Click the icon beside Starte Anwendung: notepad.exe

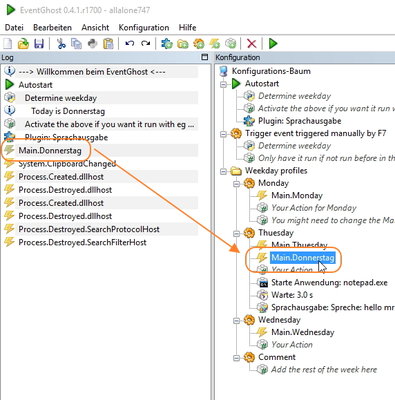(x=263, y=283)
